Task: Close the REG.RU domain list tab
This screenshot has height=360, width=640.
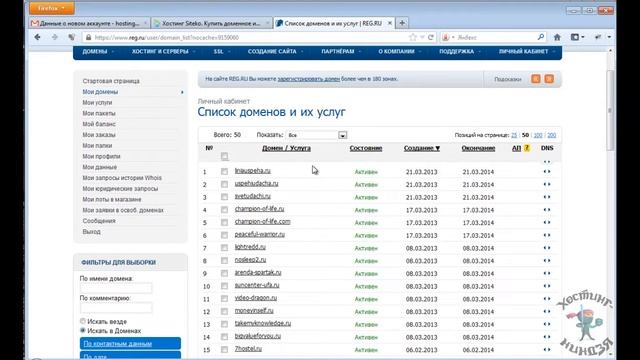Action: (389, 23)
